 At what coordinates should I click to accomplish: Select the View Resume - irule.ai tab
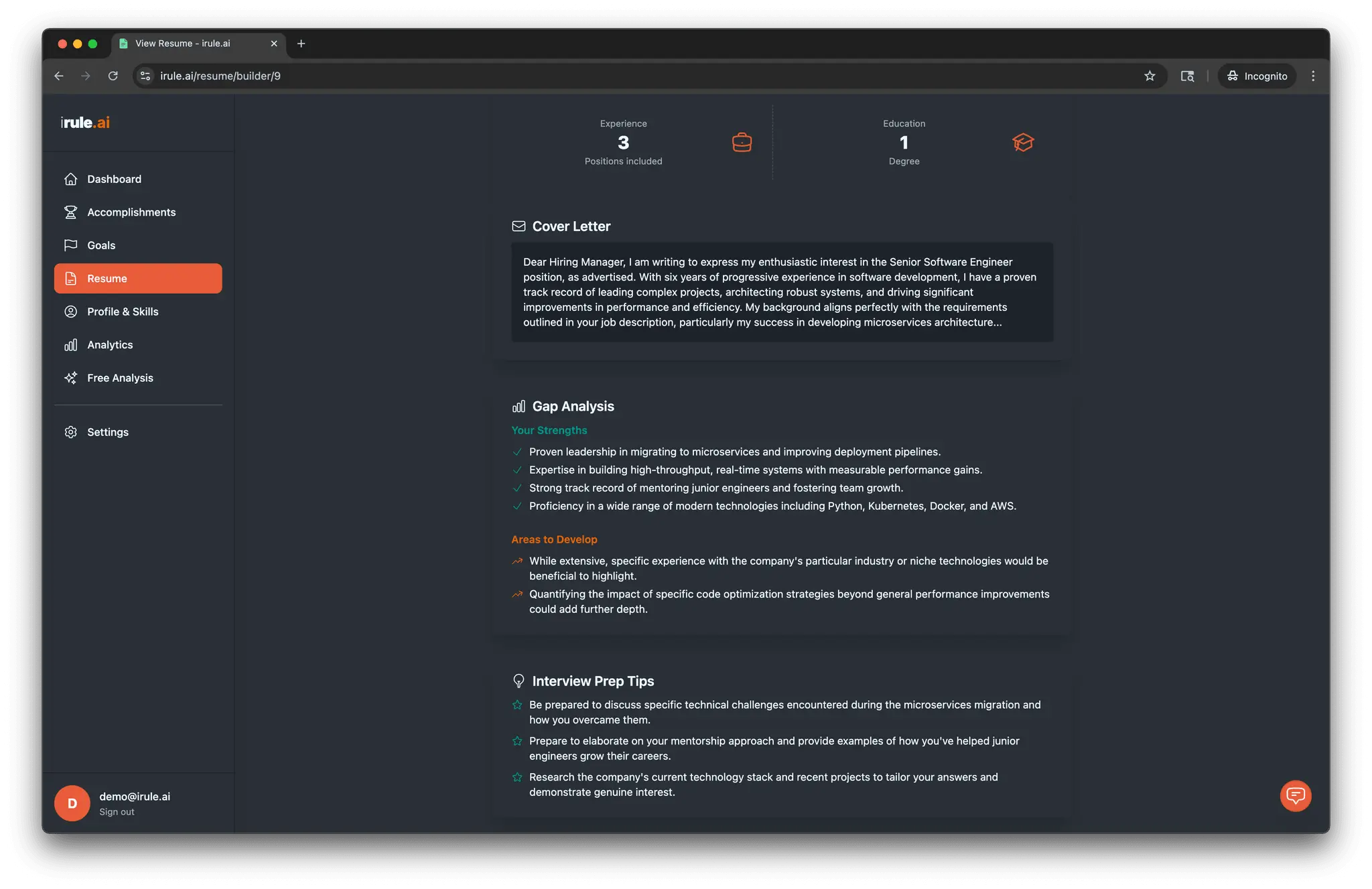[198, 44]
